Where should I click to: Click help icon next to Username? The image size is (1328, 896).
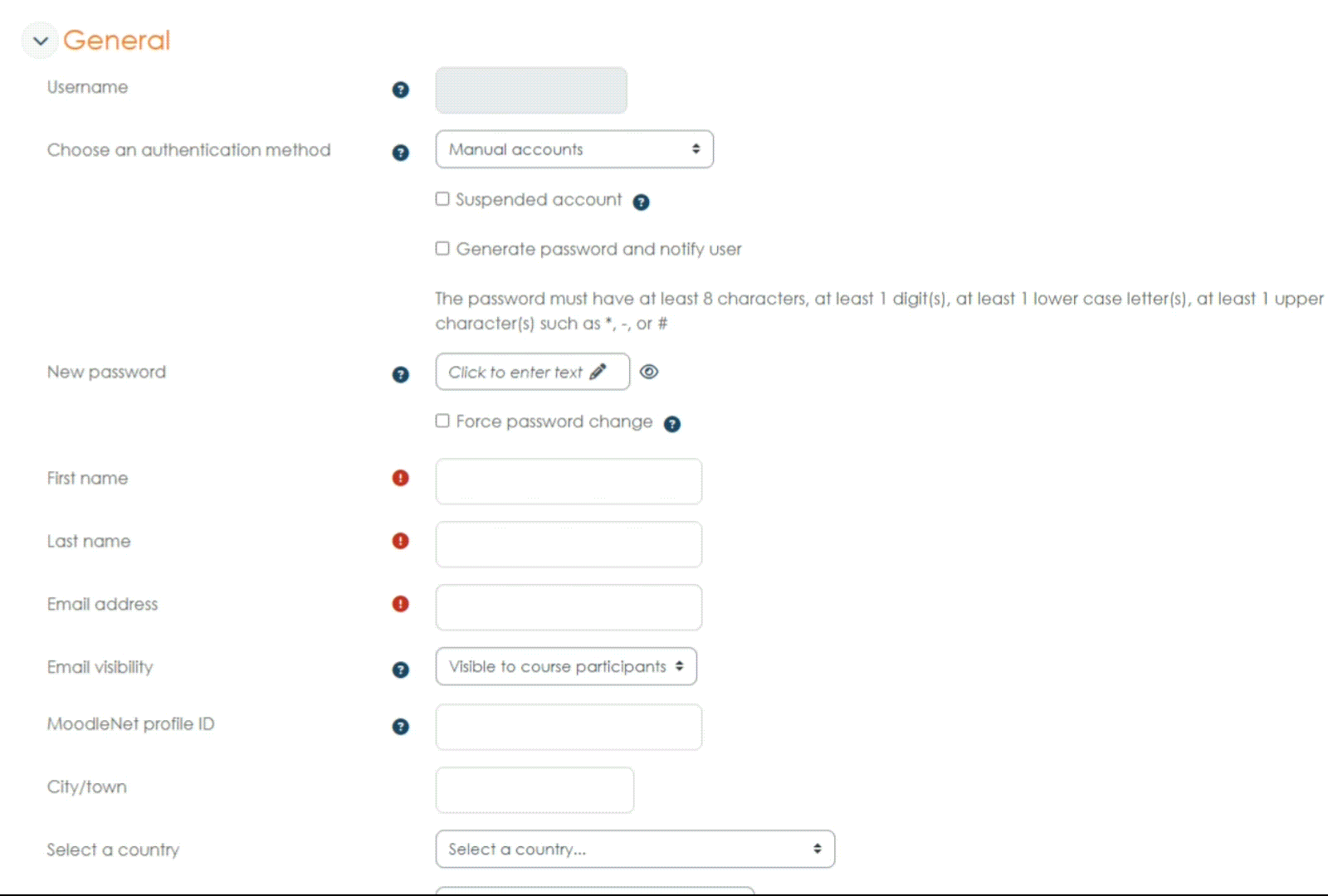(400, 90)
